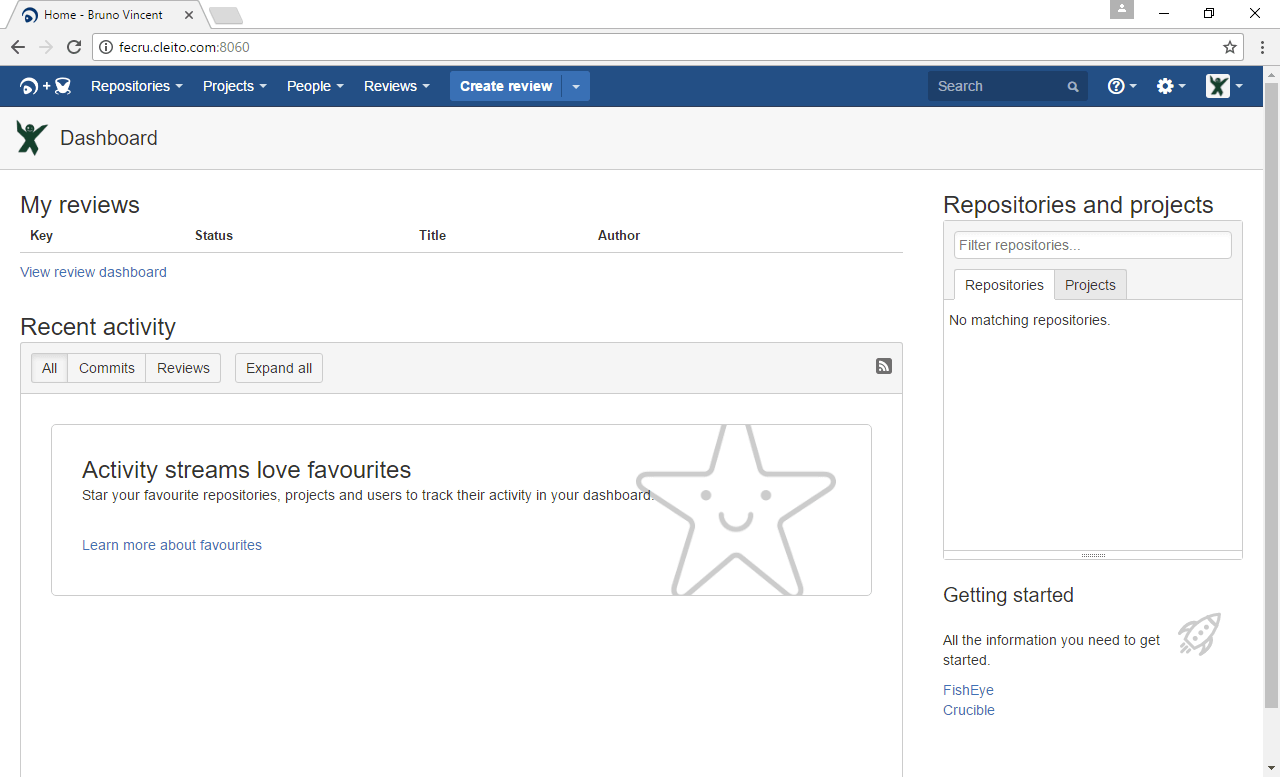Open the Help question mark menu
1280x777 pixels.
(1122, 86)
